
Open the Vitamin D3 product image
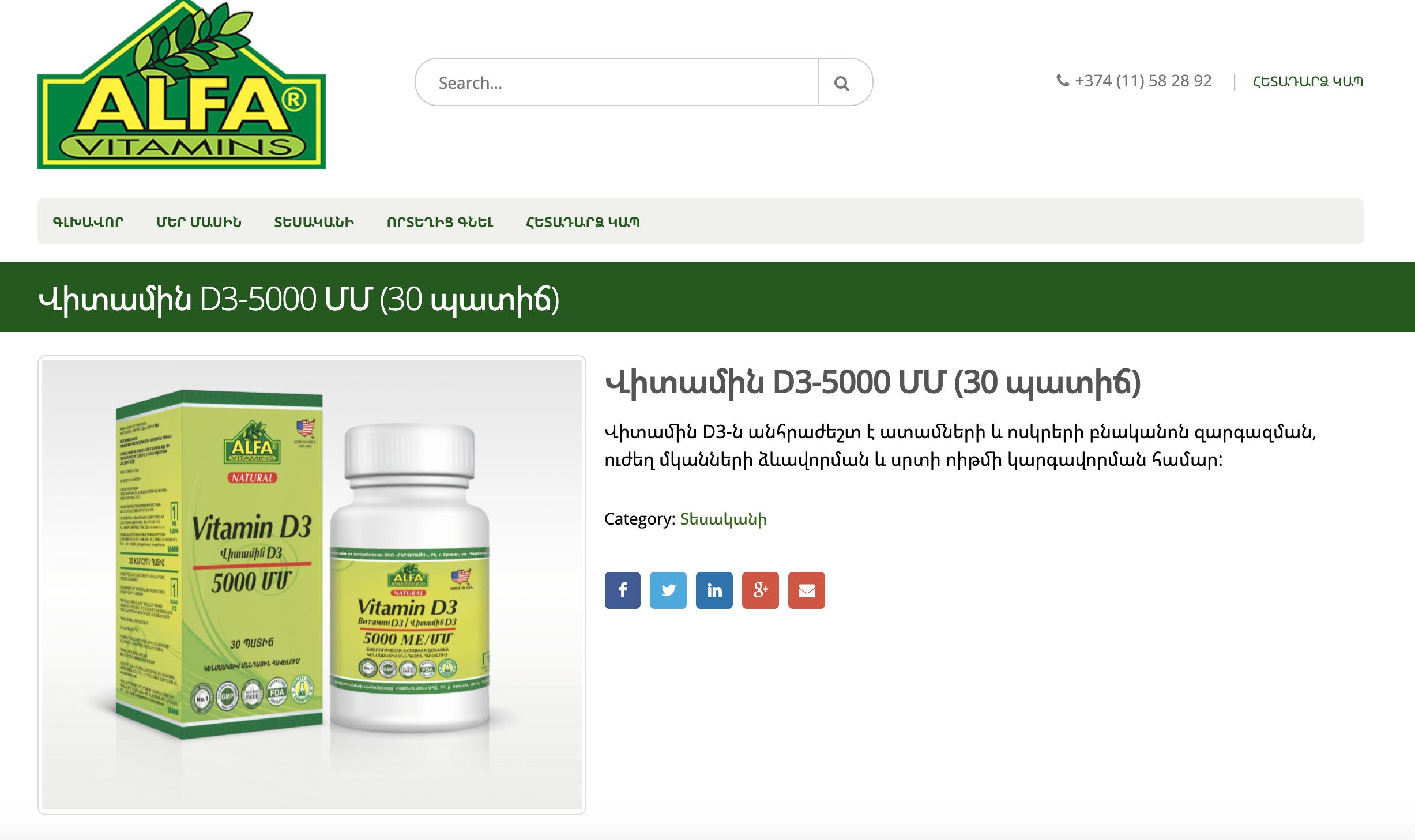312,585
